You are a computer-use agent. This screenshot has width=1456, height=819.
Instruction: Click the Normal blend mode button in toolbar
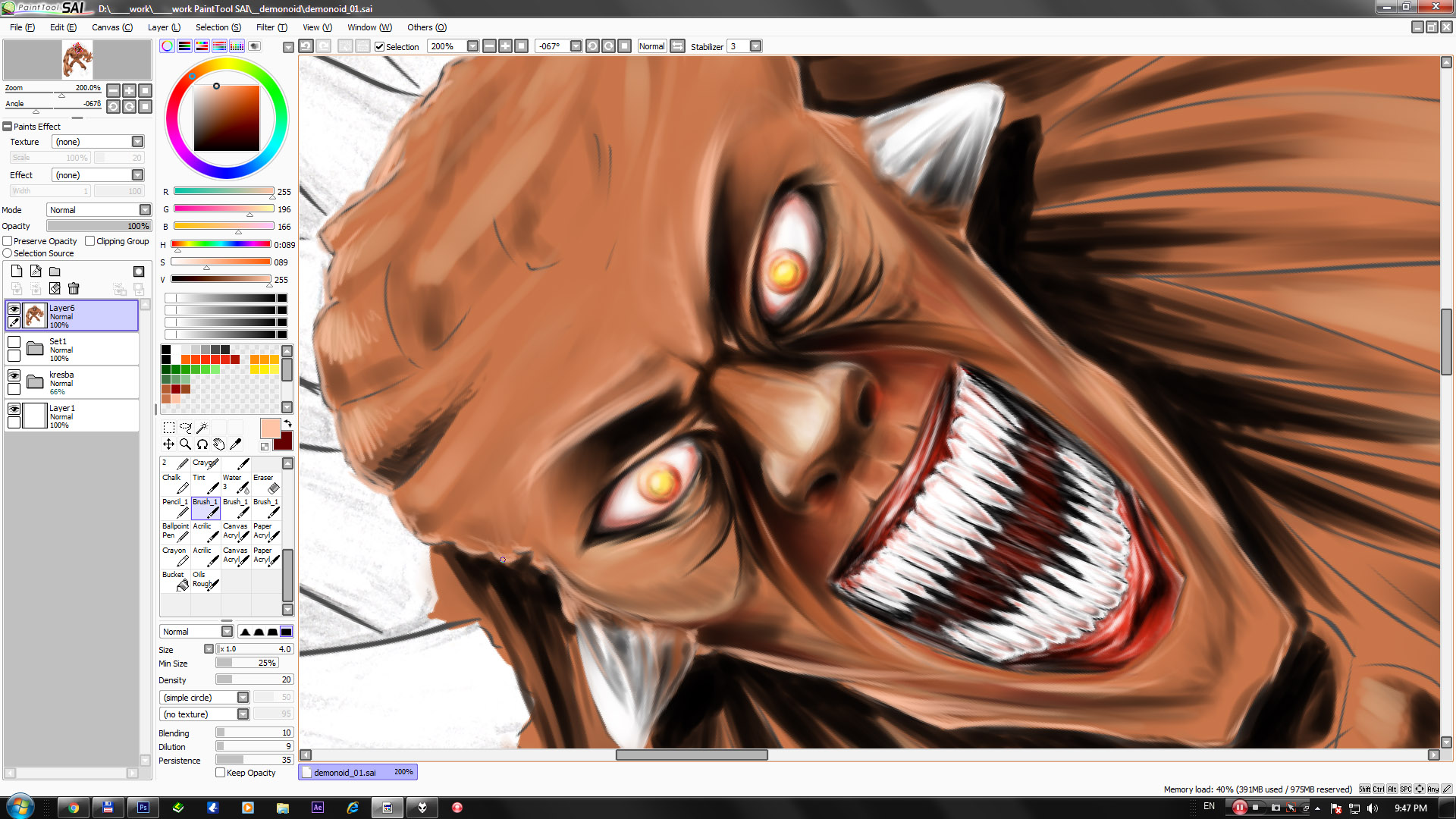651,46
